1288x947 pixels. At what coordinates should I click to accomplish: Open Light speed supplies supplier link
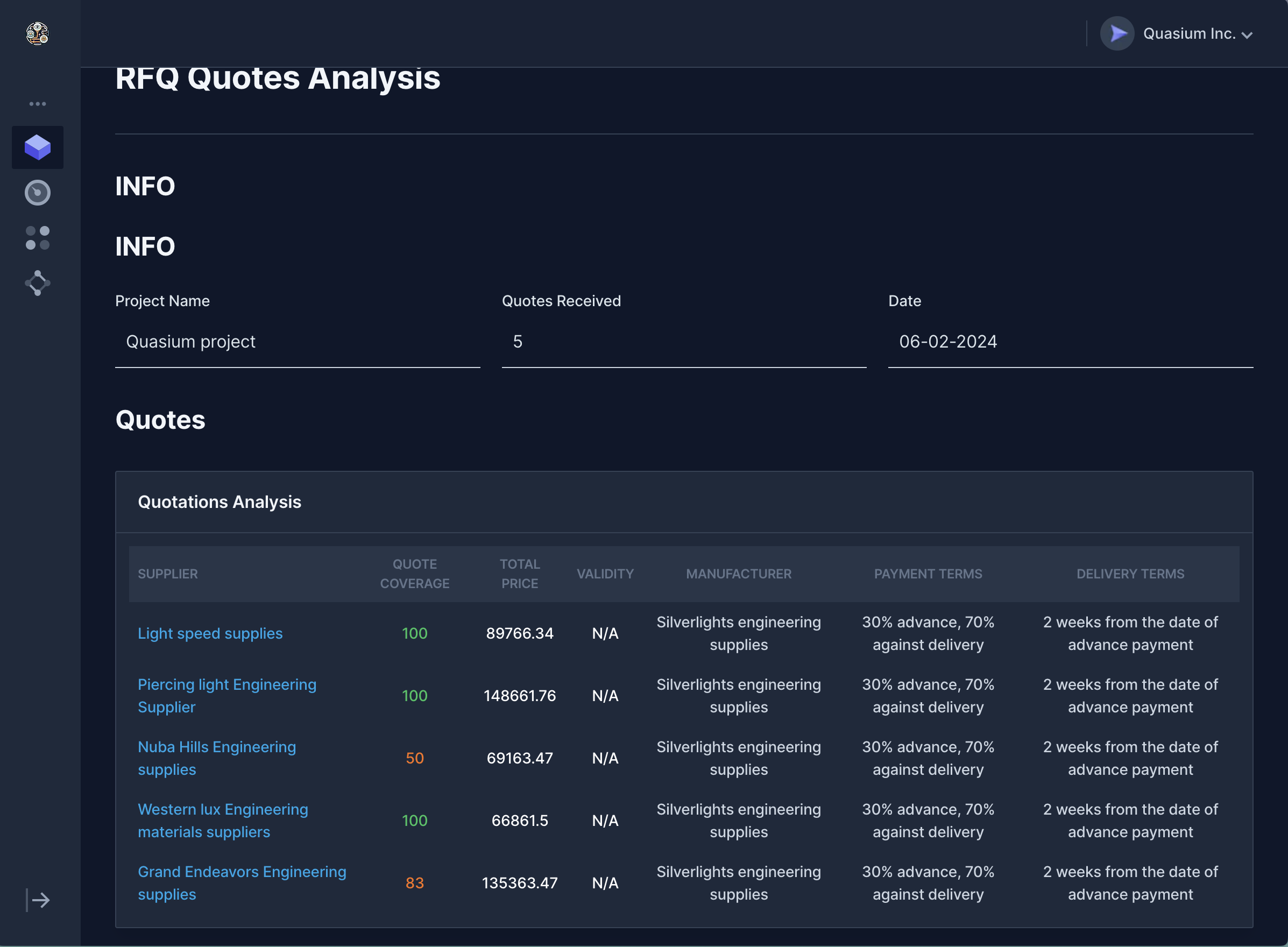click(210, 633)
